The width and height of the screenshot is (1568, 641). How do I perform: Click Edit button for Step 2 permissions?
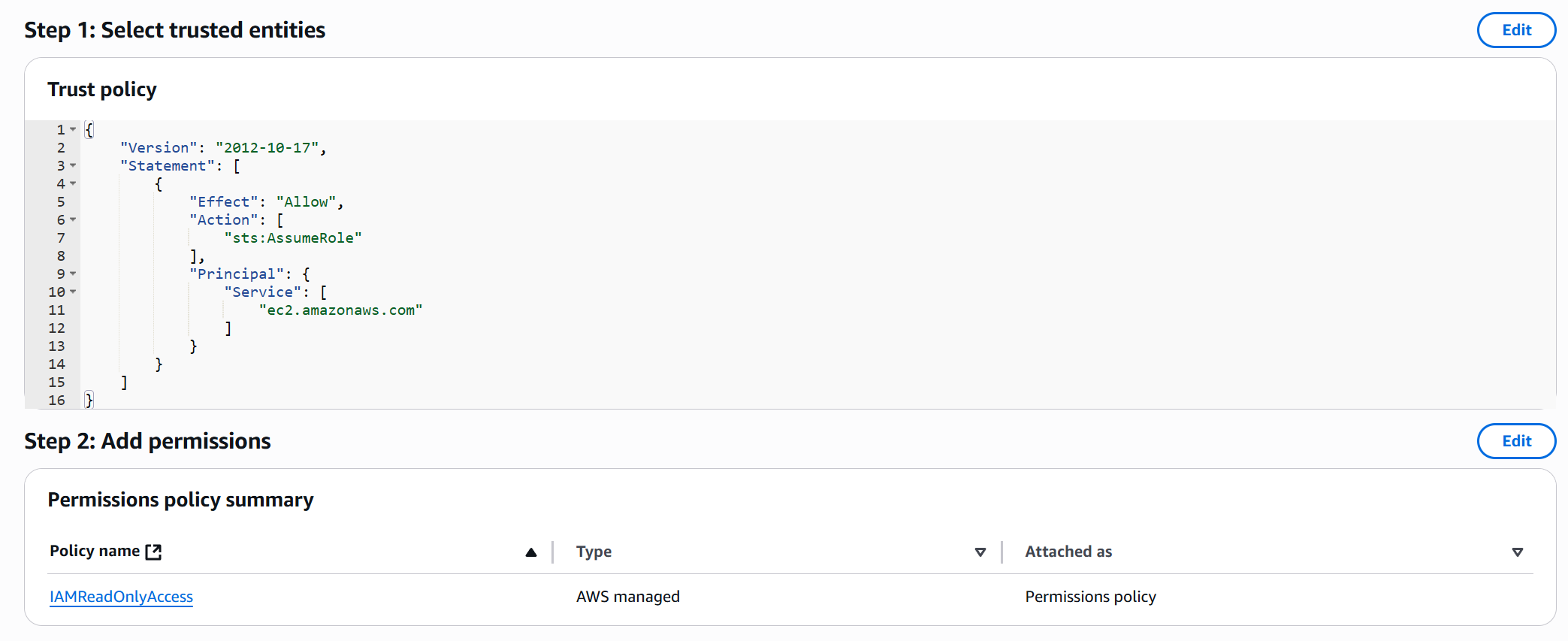click(1515, 441)
